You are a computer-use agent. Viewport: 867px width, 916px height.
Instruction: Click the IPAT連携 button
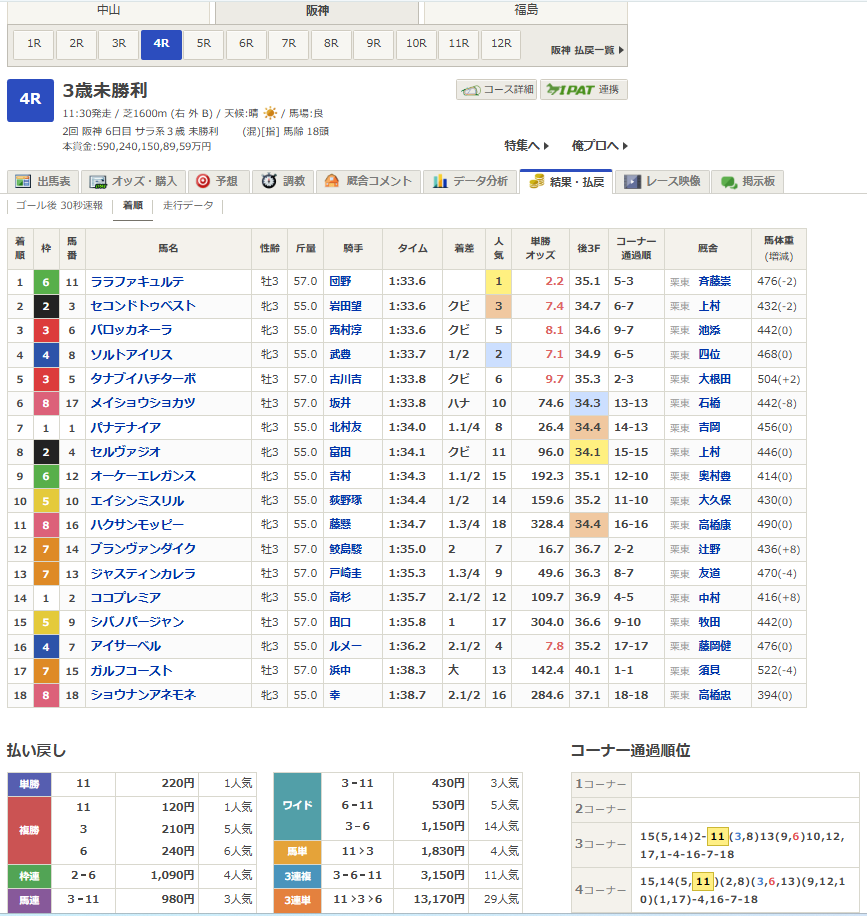tap(584, 90)
